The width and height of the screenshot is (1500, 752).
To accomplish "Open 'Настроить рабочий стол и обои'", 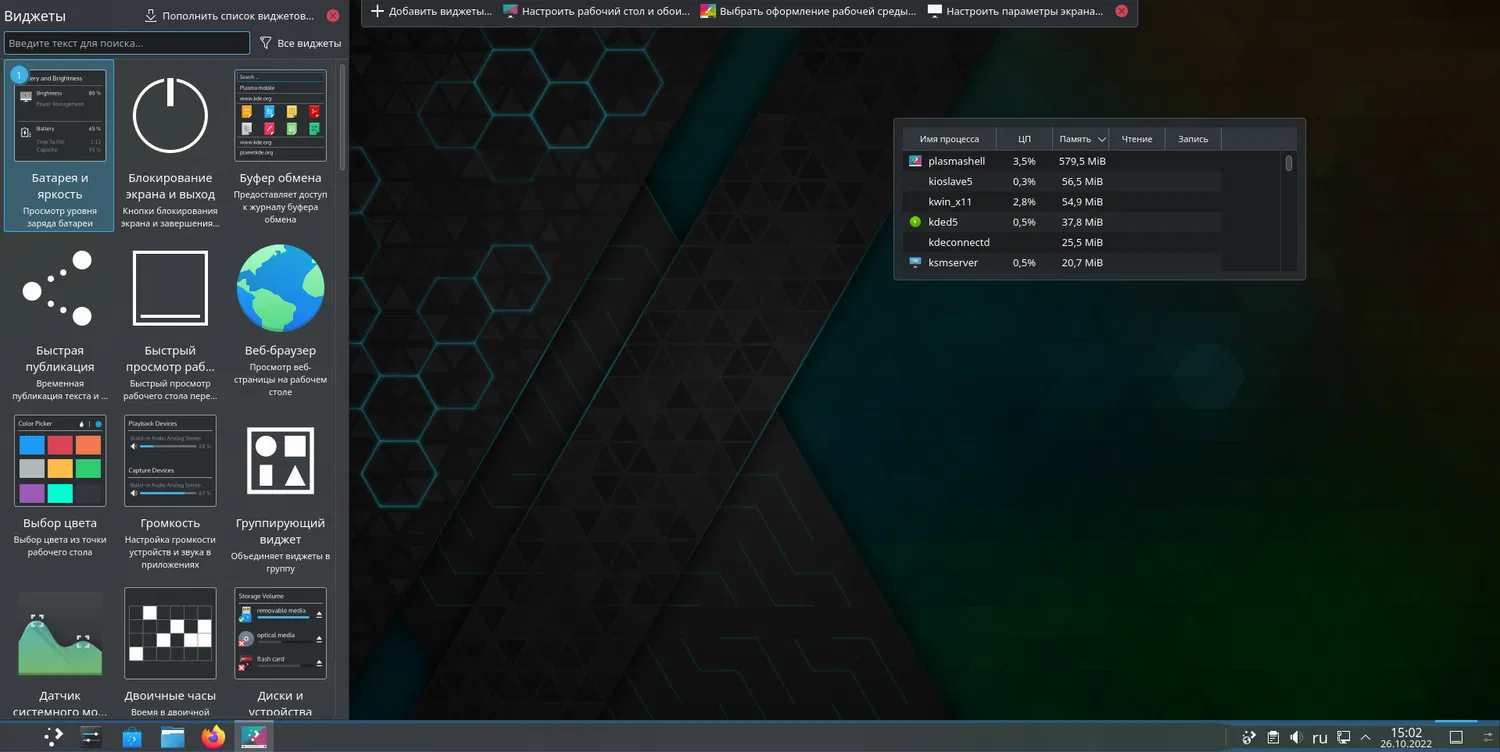I will point(595,11).
